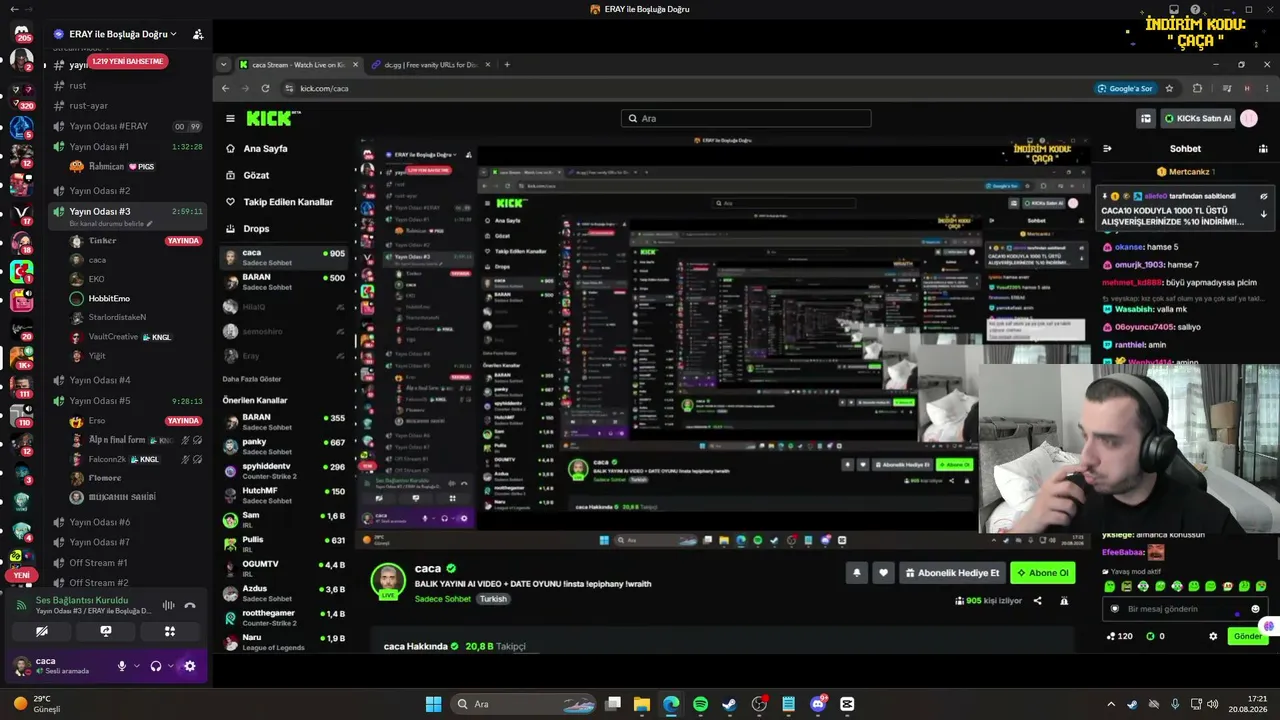Switch to the dc.gg browser tab
The width and height of the screenshot is (1280, 720).
tap(430, 65)
